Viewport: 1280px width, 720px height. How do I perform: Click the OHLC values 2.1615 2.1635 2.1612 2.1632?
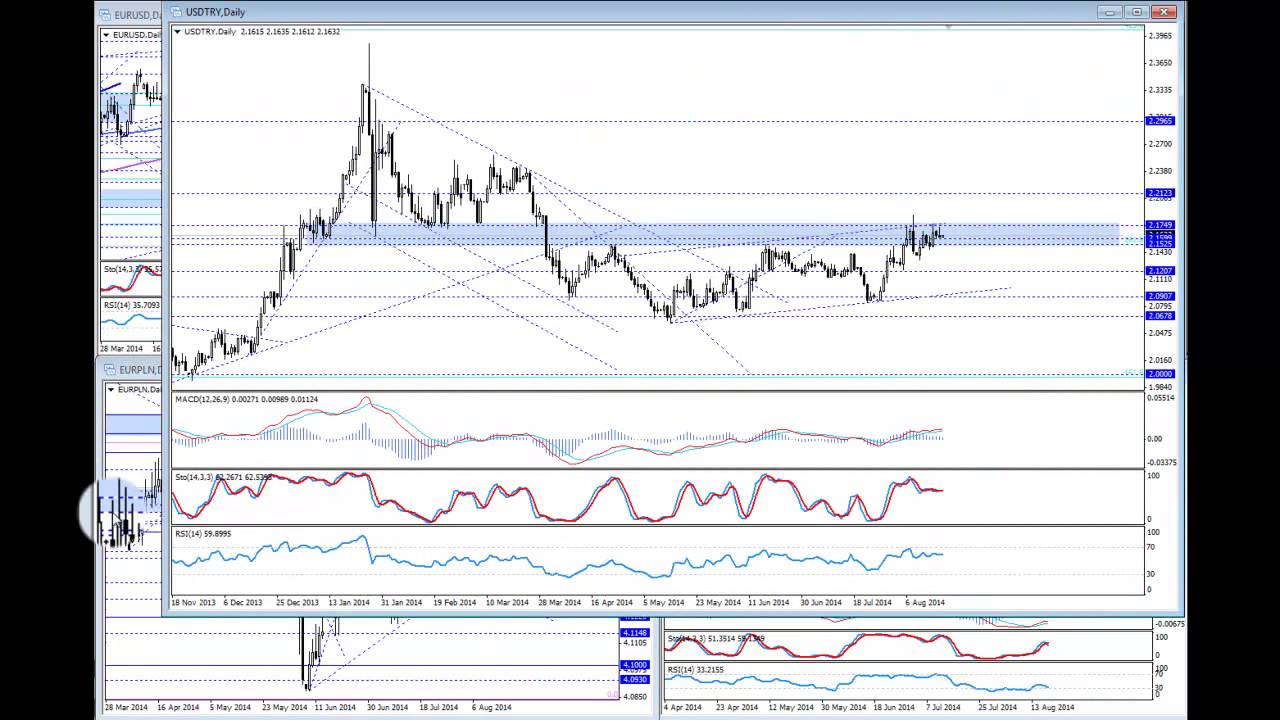pyautogui.click(x=290, y=32)
